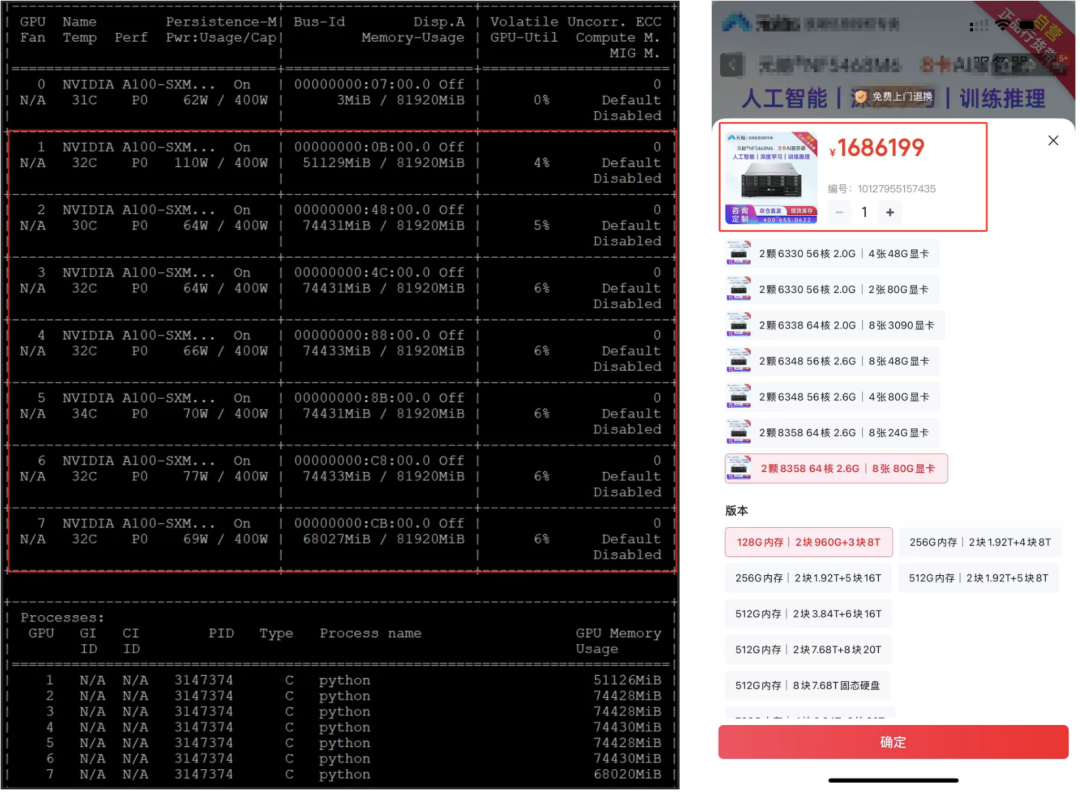Viewport: 1080px width, 792px height.
Task: Tap thumbnail icon beside 8张80G显卡 option
Action: click(x=738, y=468)
